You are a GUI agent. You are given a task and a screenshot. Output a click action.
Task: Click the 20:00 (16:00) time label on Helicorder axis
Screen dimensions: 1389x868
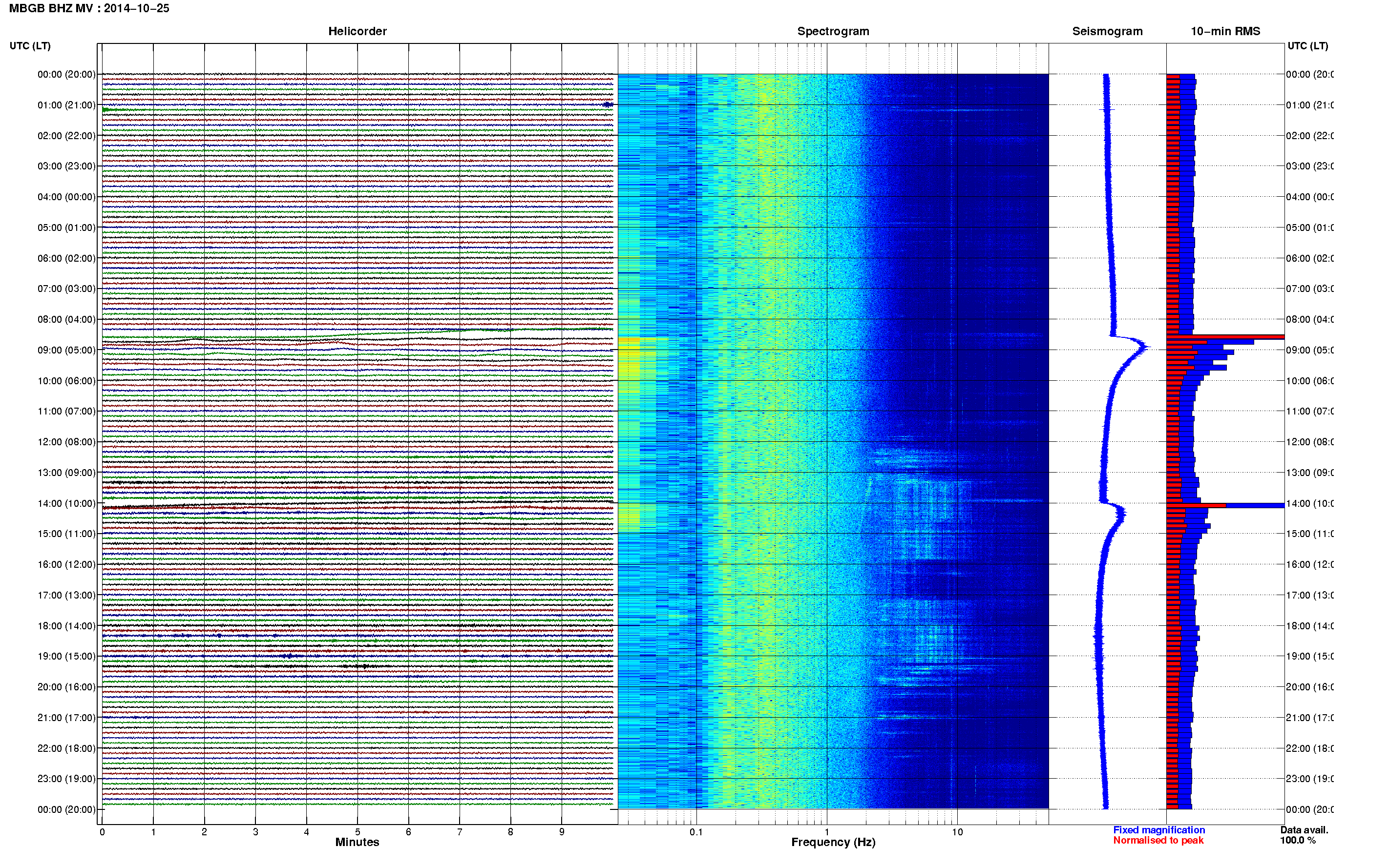click(x=66, y=686)
